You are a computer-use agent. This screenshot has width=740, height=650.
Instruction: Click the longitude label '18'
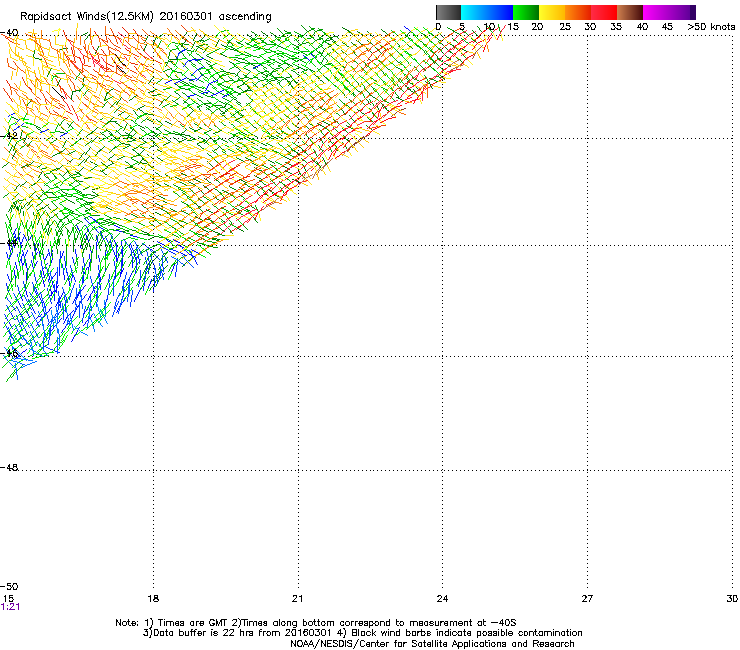click(153, 599)
